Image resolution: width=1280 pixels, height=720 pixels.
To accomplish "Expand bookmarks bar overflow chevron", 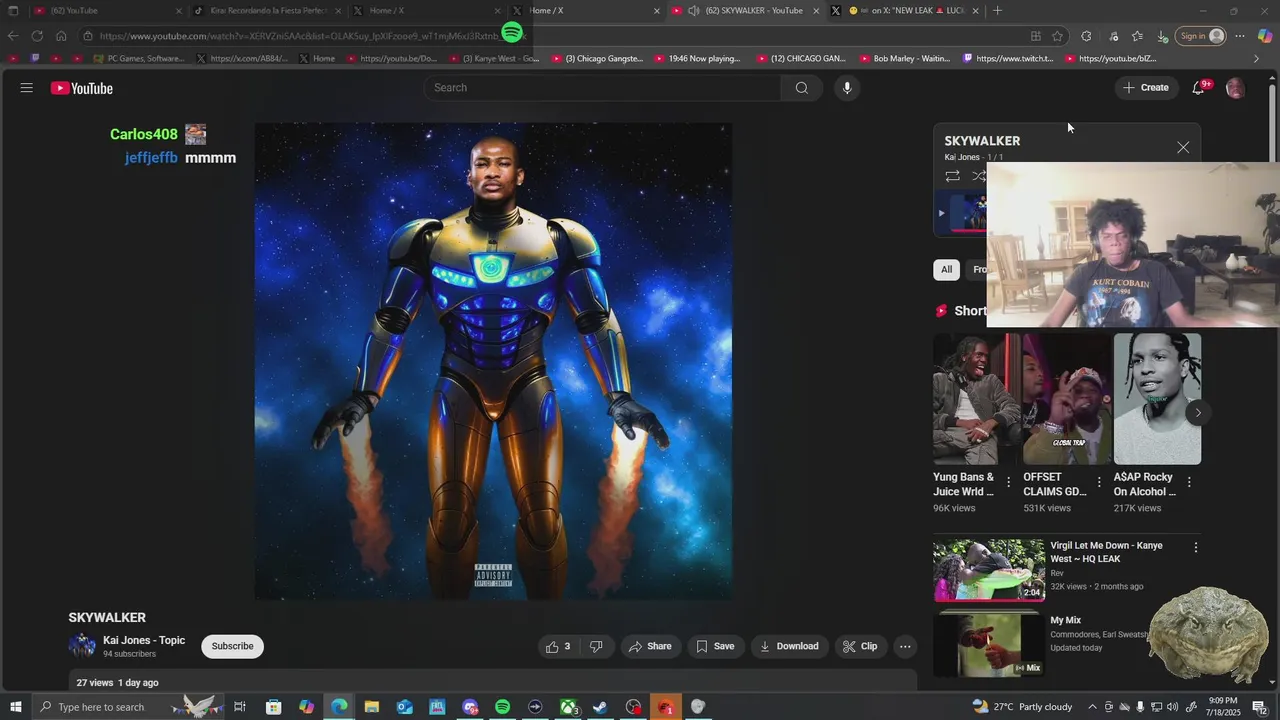I will (1257, 58).
